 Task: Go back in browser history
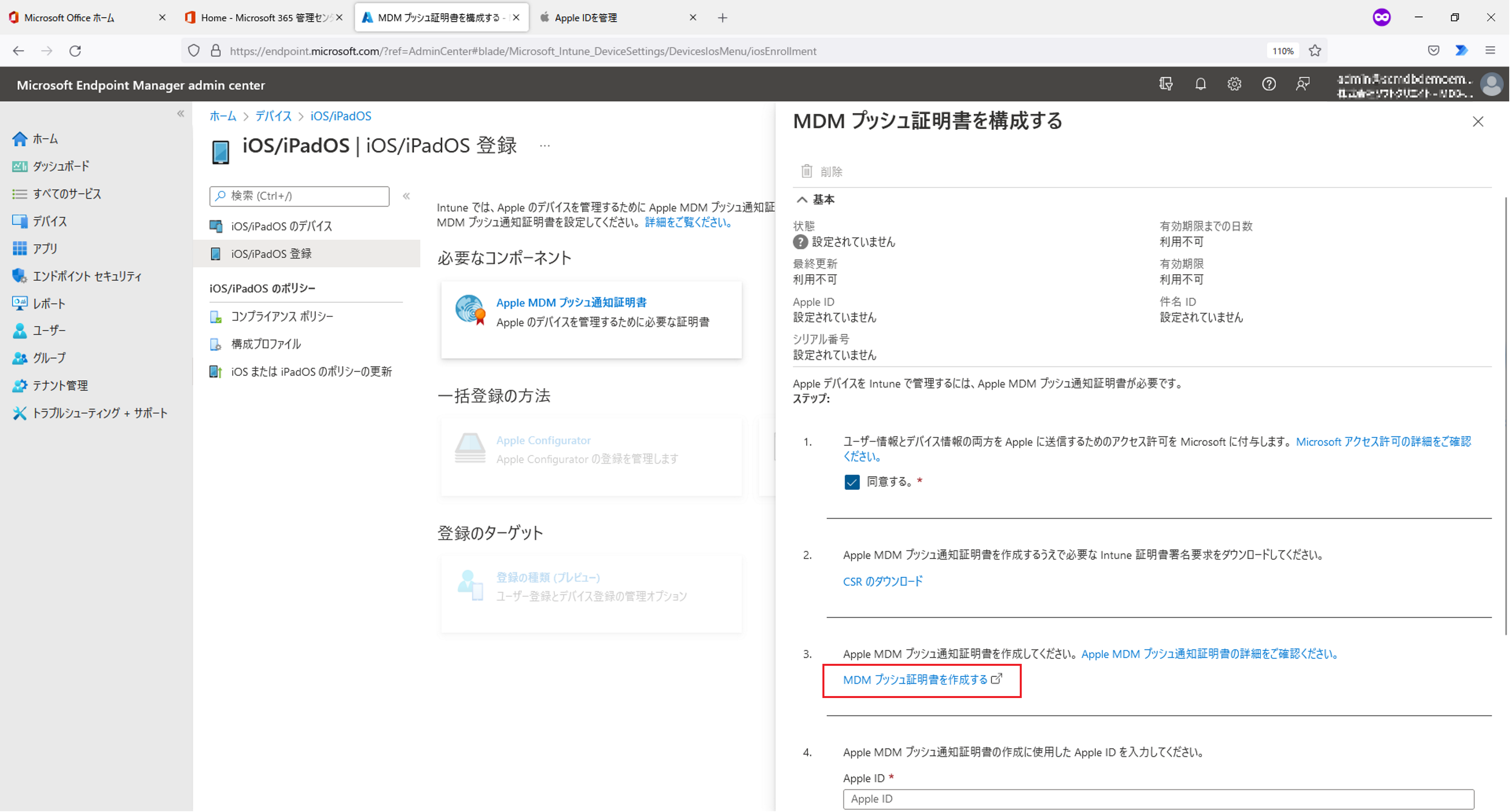pos(18,51)
